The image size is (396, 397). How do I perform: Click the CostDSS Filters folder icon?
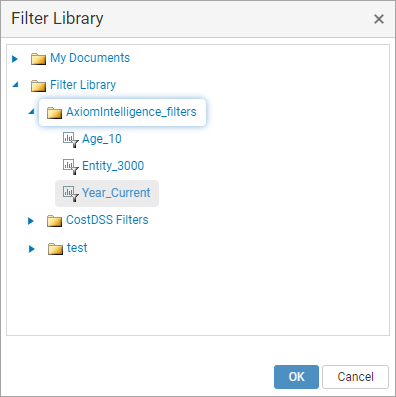54,221
